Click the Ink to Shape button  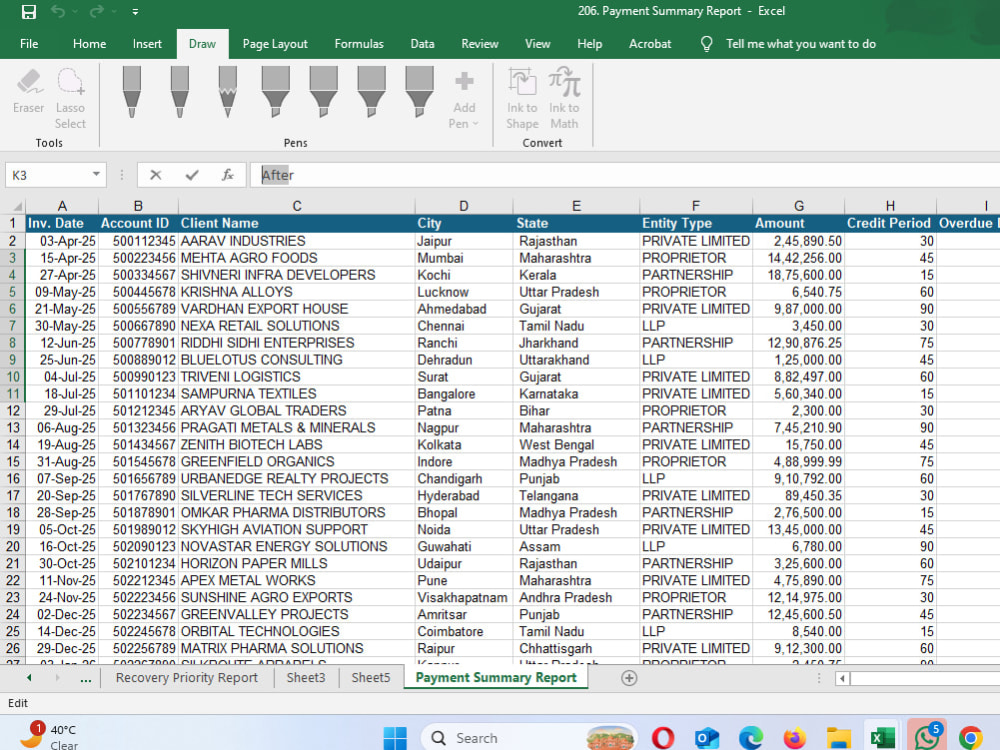[522, 98]
